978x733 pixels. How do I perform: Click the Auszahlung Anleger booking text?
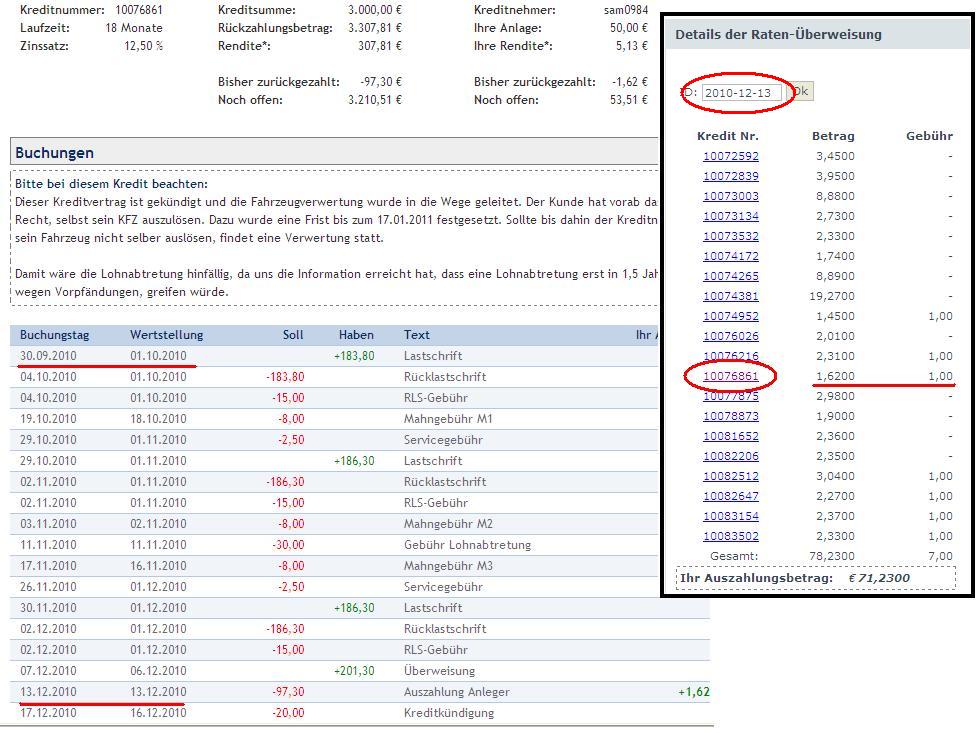pos(457,692)
